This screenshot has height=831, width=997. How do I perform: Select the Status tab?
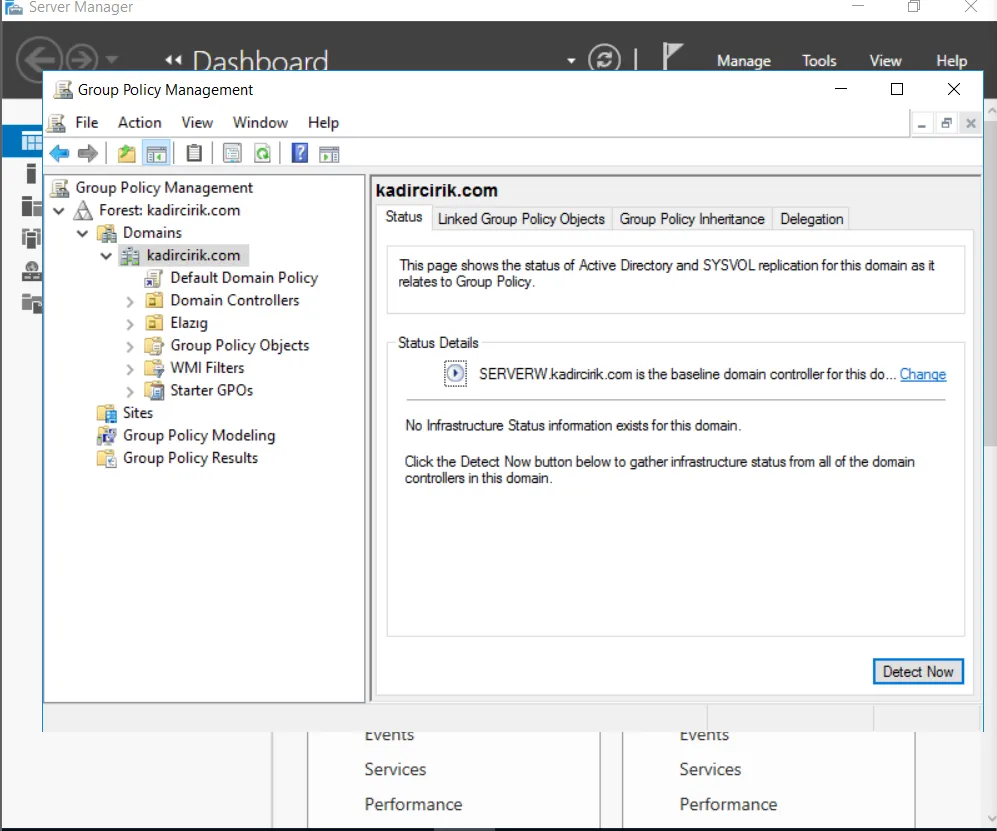404,217
